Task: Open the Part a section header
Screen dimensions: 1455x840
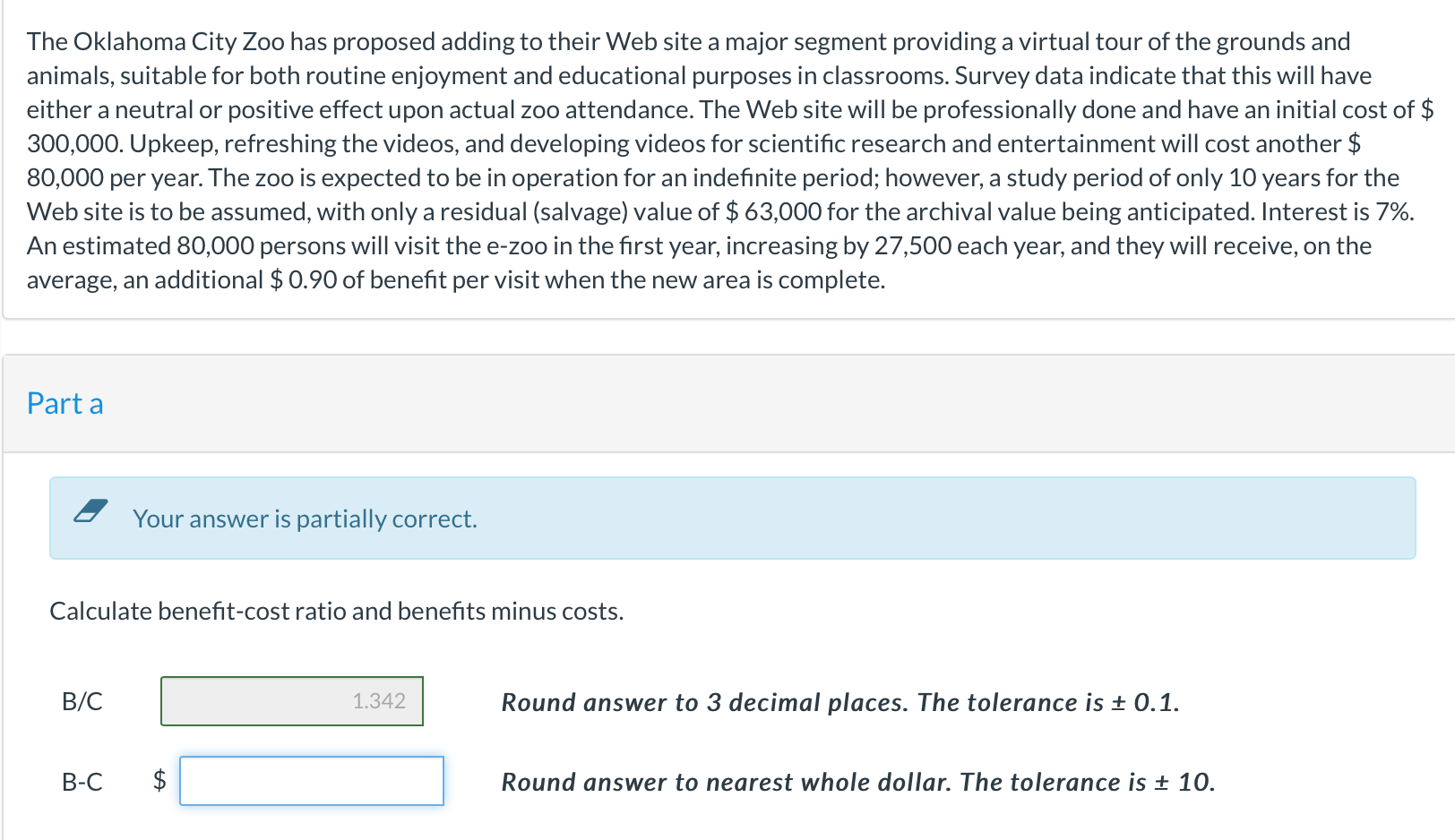Action: [65, 404]
